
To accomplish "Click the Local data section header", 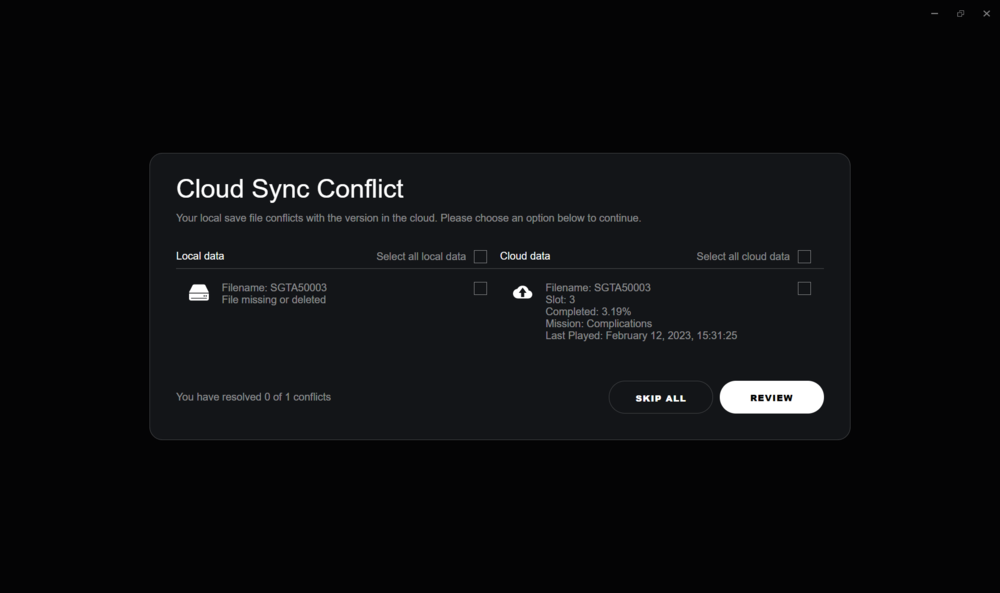I will pos(200,256).
